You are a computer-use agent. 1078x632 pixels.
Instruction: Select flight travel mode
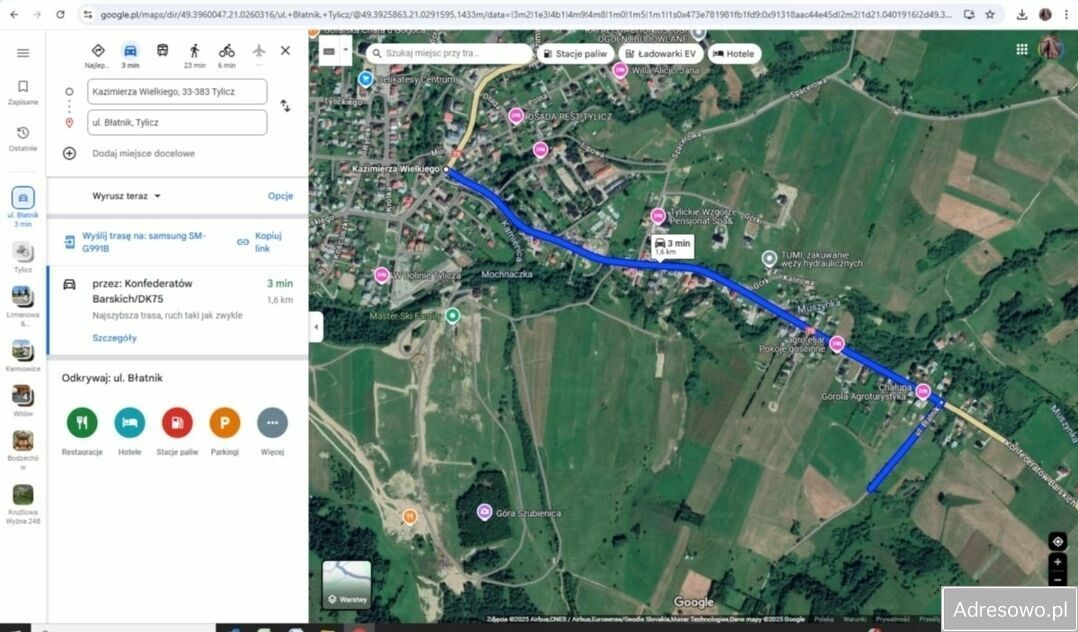click(258, 51)
